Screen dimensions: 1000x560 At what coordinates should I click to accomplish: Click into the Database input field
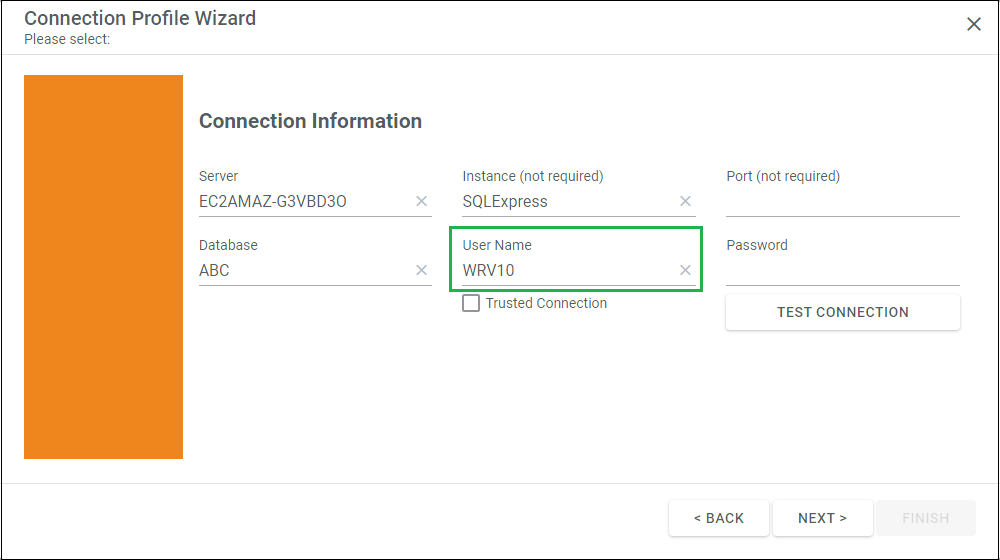point(305,270)
